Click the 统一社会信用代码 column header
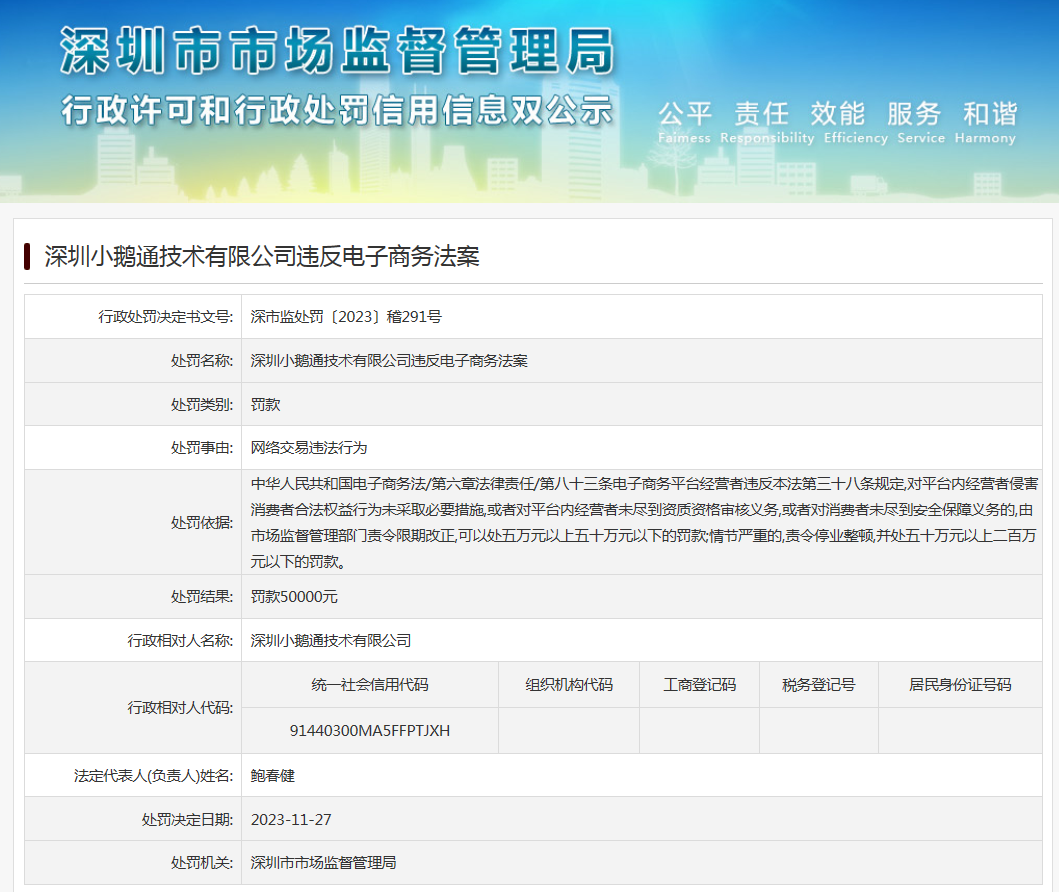The height and width of the screenshot is (892, 1059). pyautogui.click(x=370, y=685)
